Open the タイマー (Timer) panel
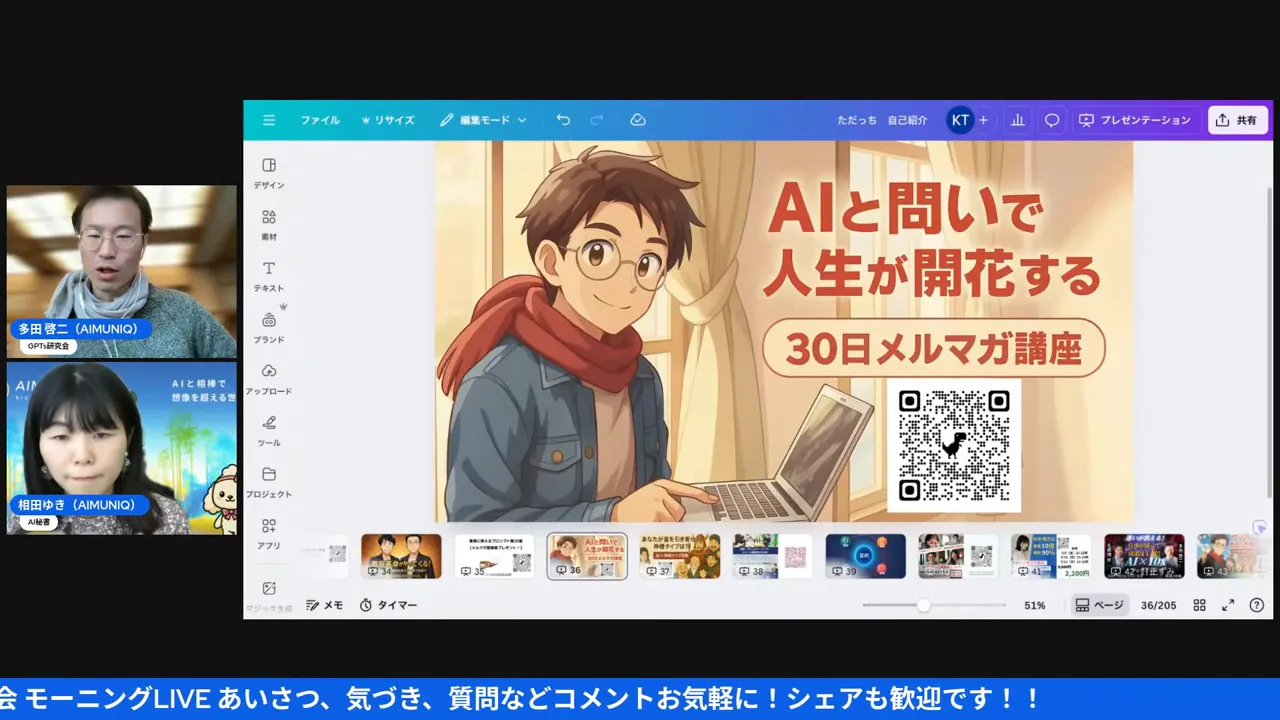The image size is (1280, 720). coord(390,604)
